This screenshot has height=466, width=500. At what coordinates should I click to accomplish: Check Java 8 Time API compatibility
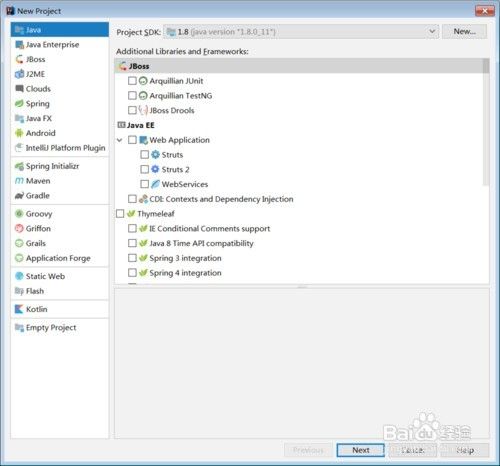132,243
